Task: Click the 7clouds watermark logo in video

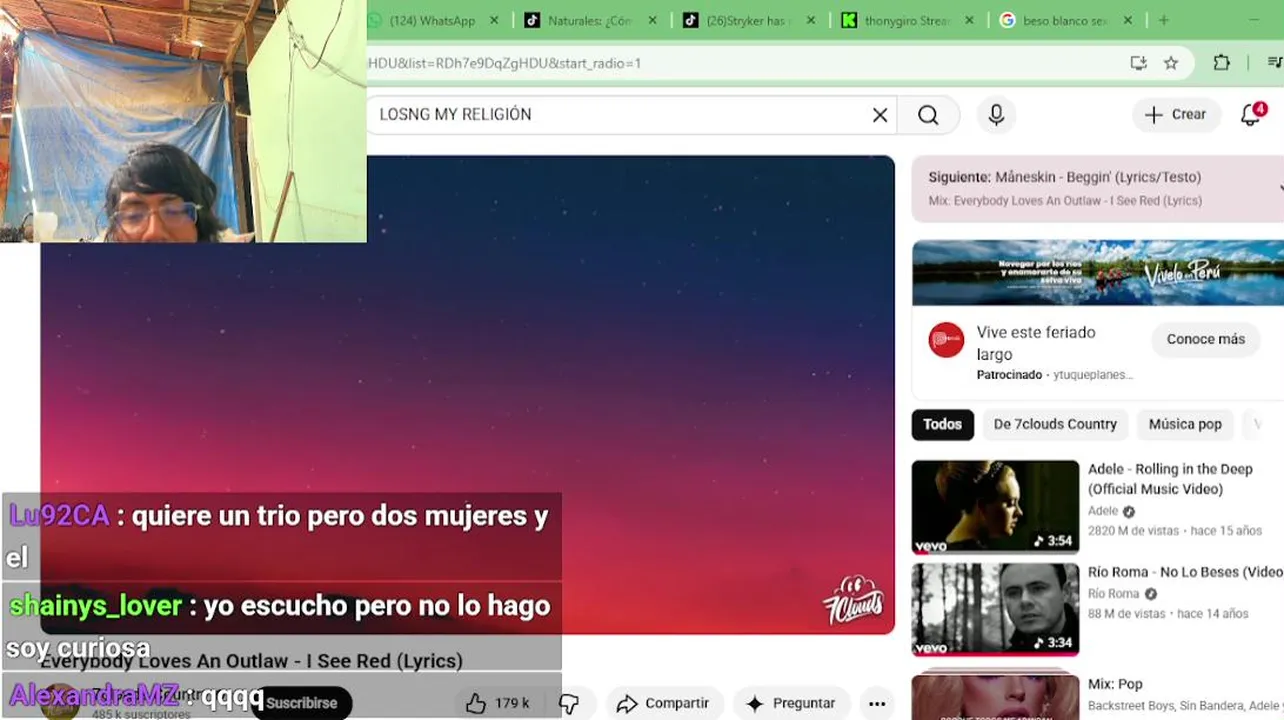Action: (x=853, y=600)
